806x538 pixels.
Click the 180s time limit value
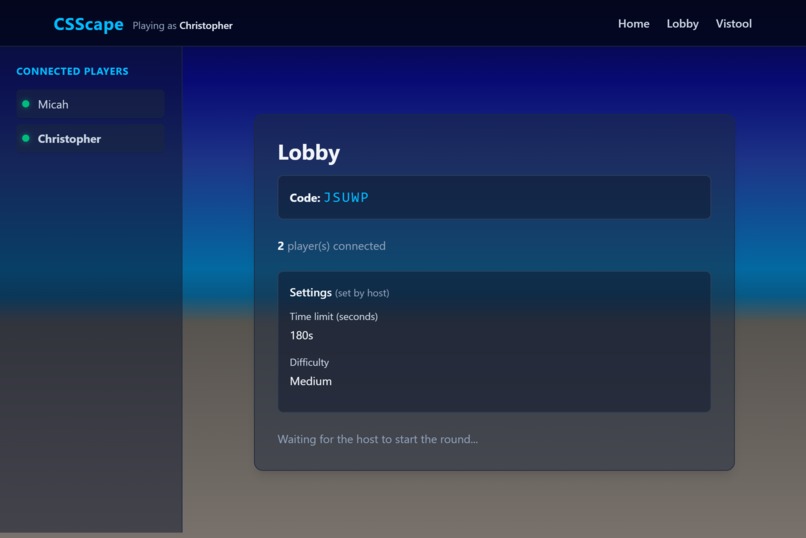[301, 336]
